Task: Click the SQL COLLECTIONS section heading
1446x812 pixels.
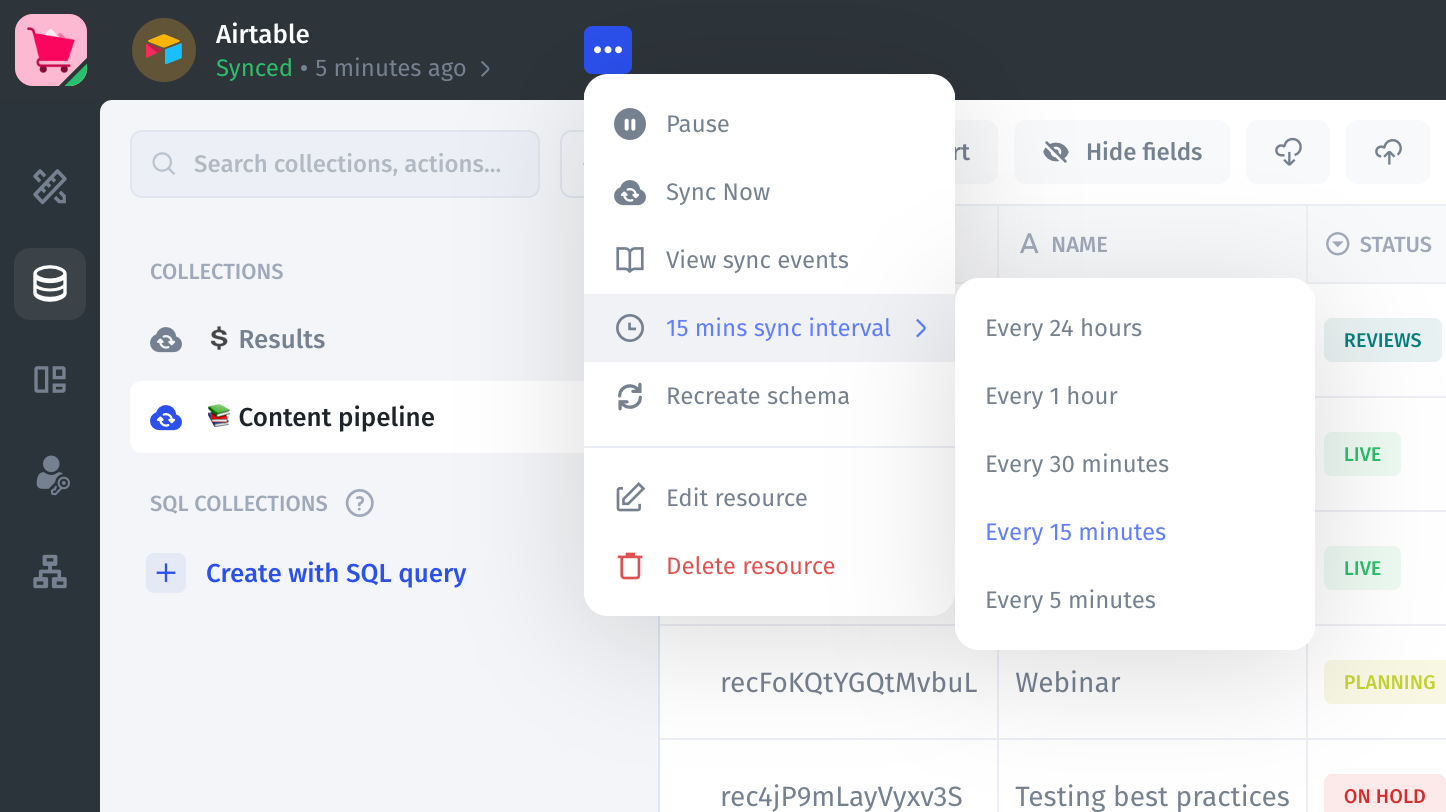Action: pos(239,504)
